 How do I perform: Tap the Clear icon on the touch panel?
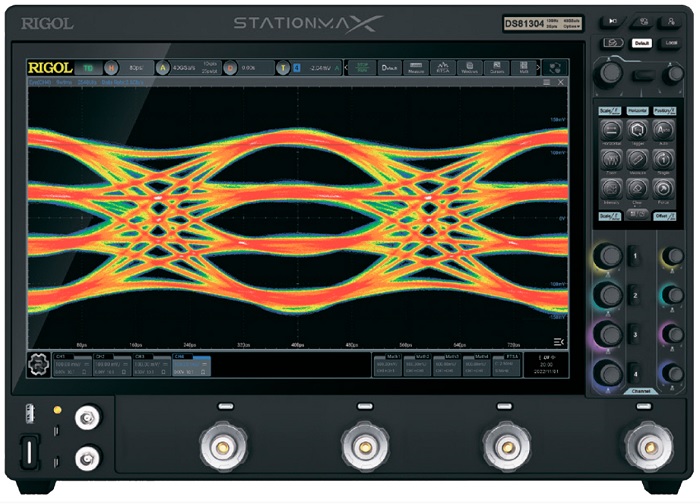pos(636,187)
